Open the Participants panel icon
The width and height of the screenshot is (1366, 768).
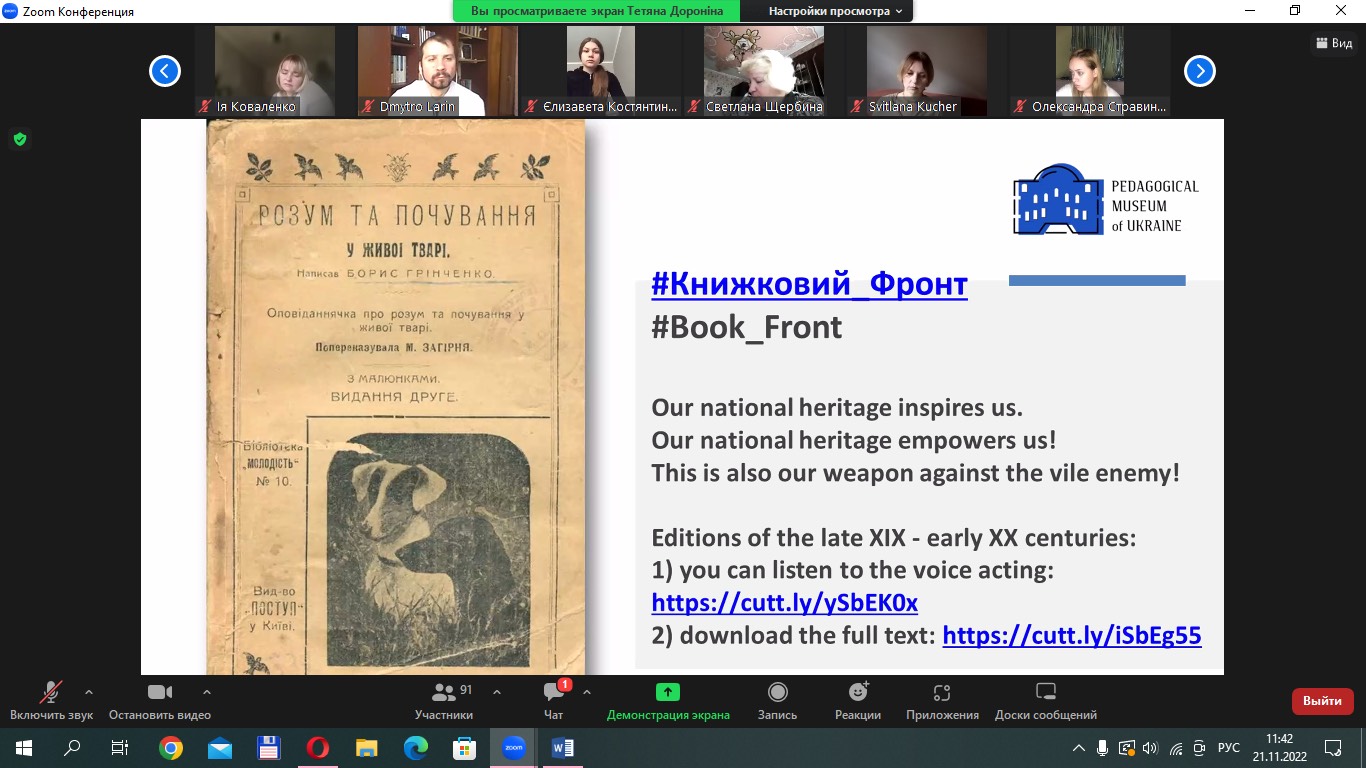coord(443,693)
